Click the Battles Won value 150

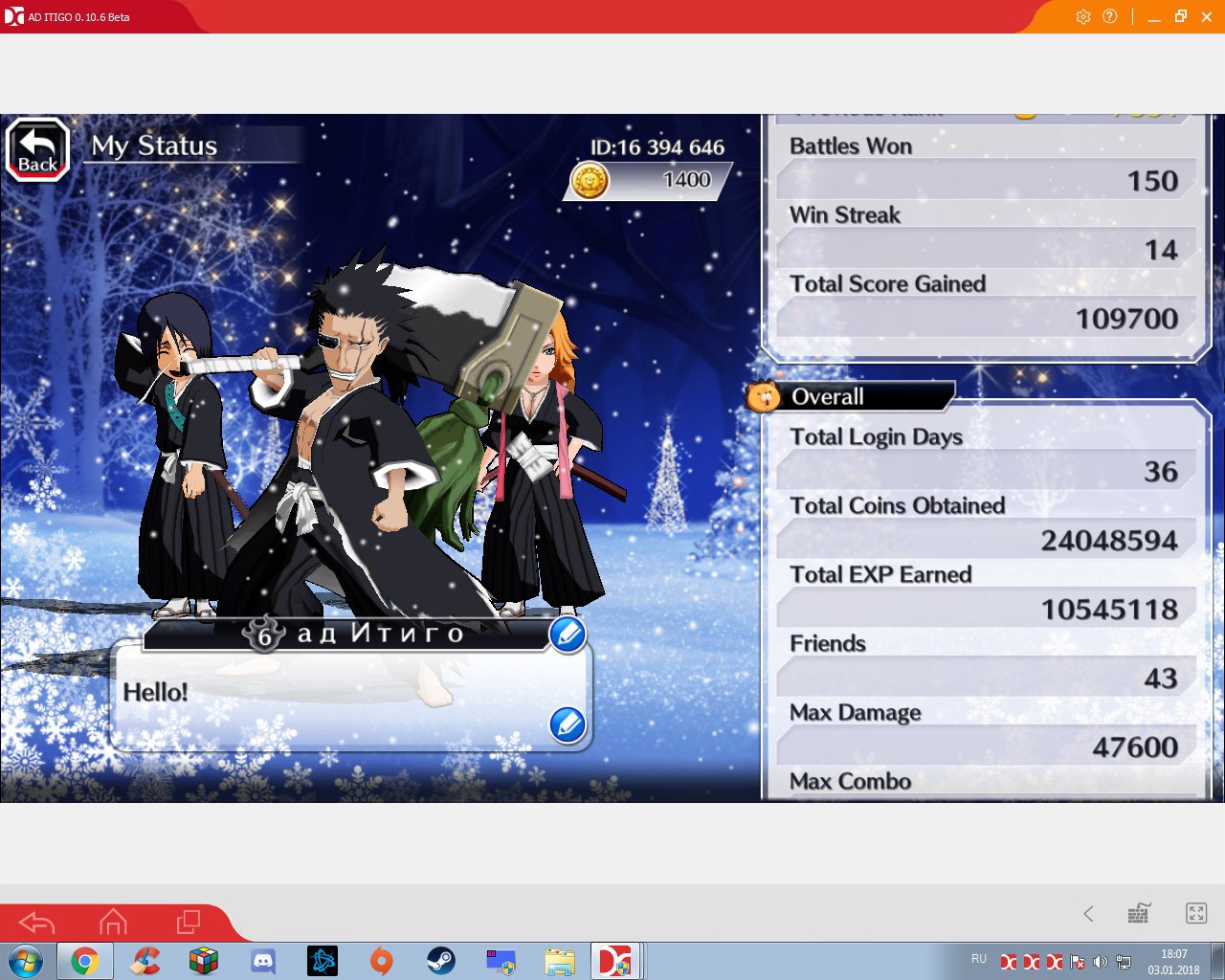pos(1152,181)
